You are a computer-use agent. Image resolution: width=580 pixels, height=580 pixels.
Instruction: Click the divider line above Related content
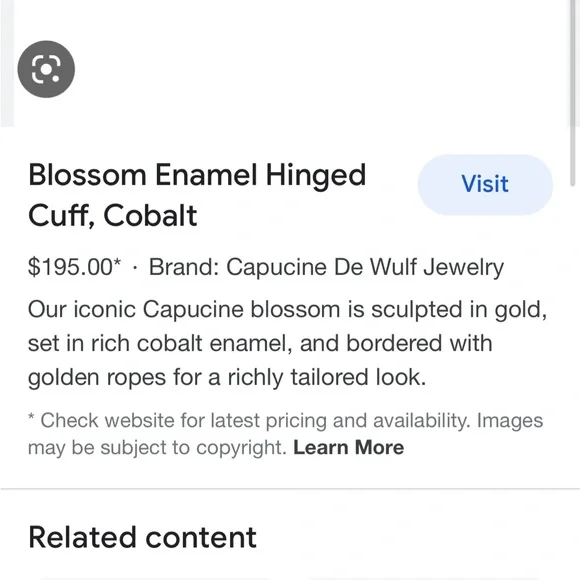[290, 489]
